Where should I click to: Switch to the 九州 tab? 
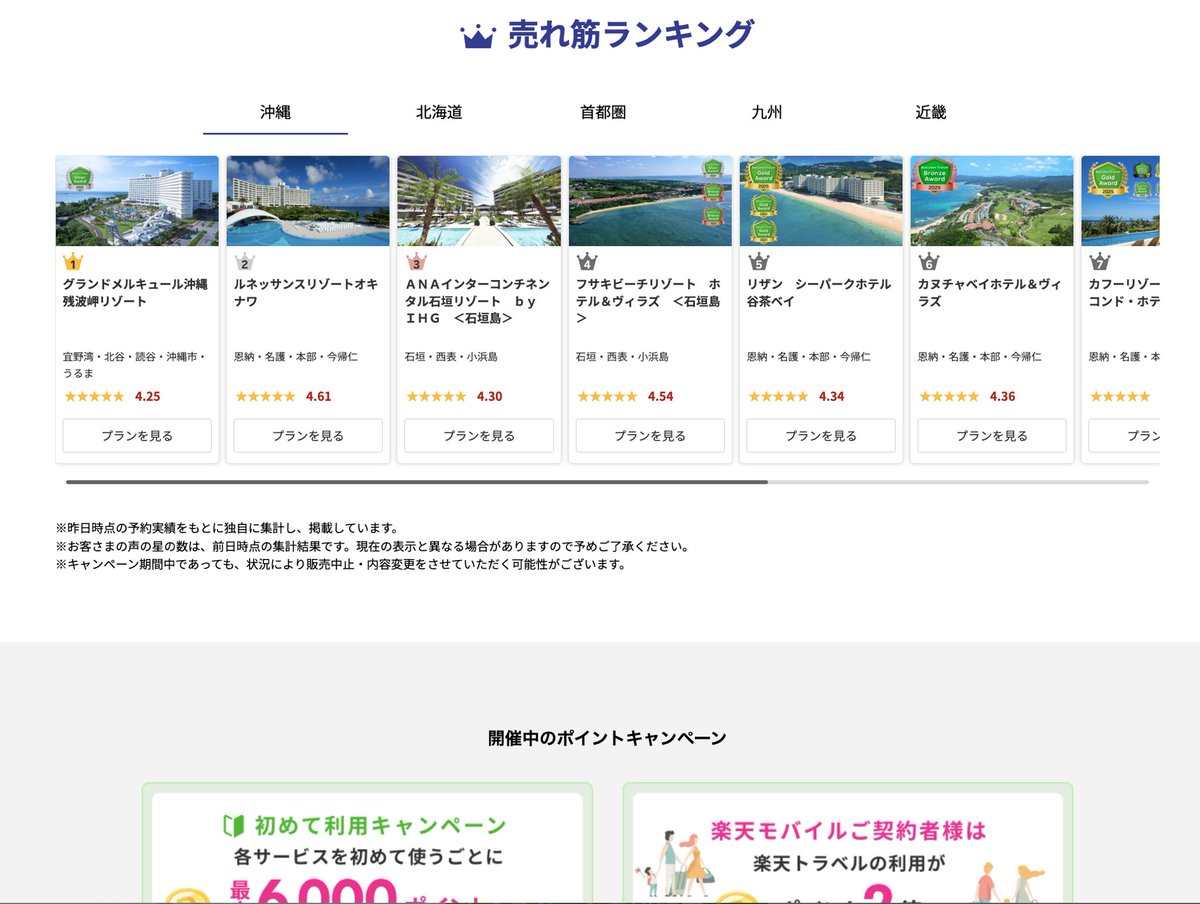[x=767, y=113]
